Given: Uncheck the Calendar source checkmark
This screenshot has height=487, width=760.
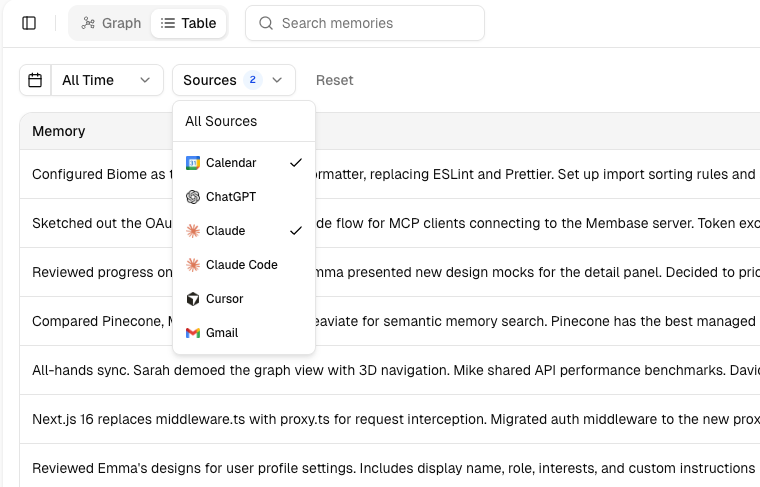Looking at the screenshot, I should (x=295, y=163).
